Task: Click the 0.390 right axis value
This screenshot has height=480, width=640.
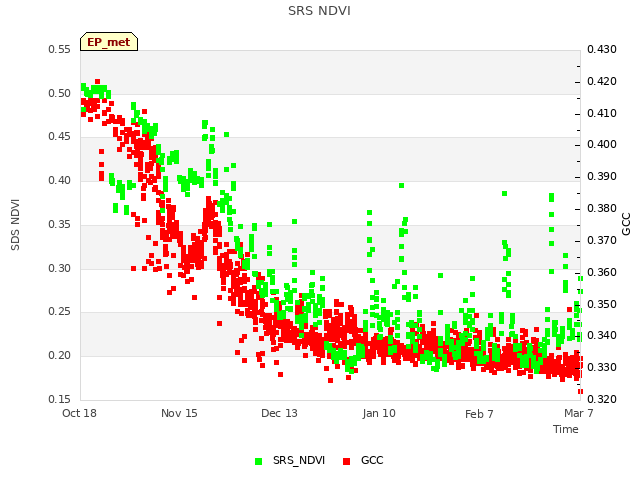Action: (602, 177)
